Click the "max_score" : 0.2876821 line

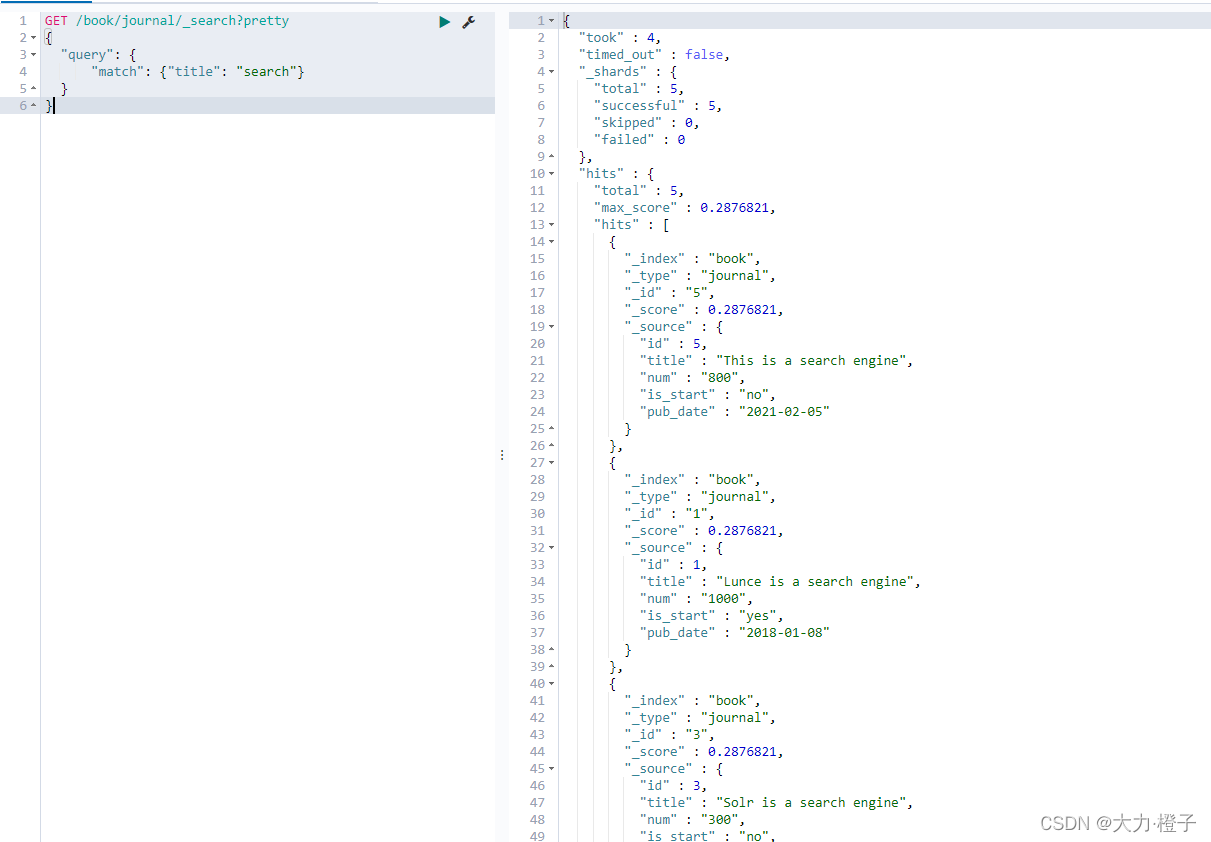click(685, 207)
